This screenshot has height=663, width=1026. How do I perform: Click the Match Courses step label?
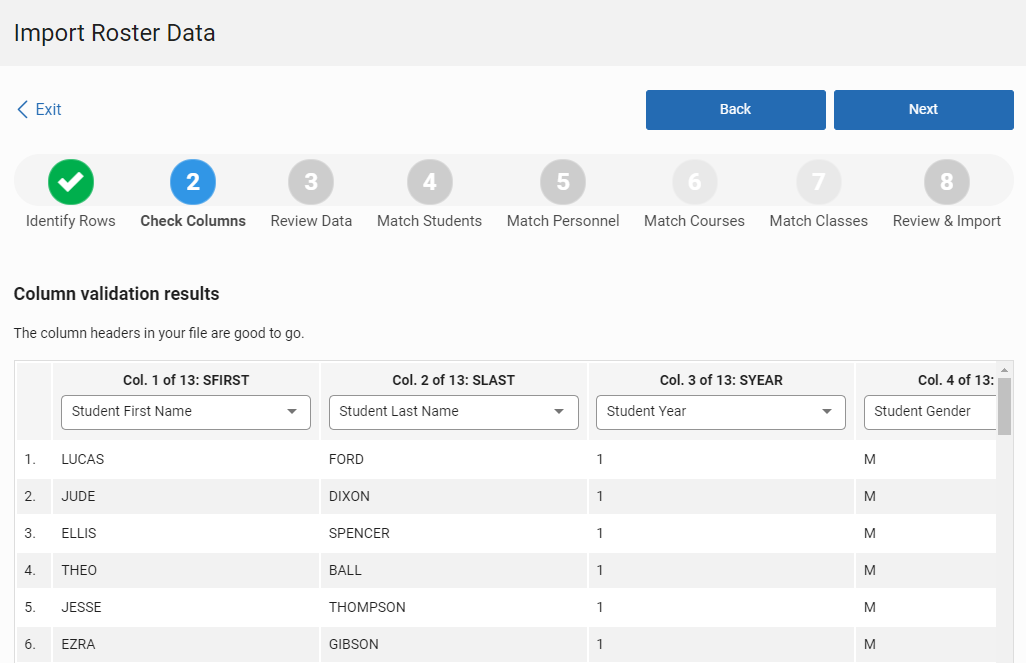694,221
